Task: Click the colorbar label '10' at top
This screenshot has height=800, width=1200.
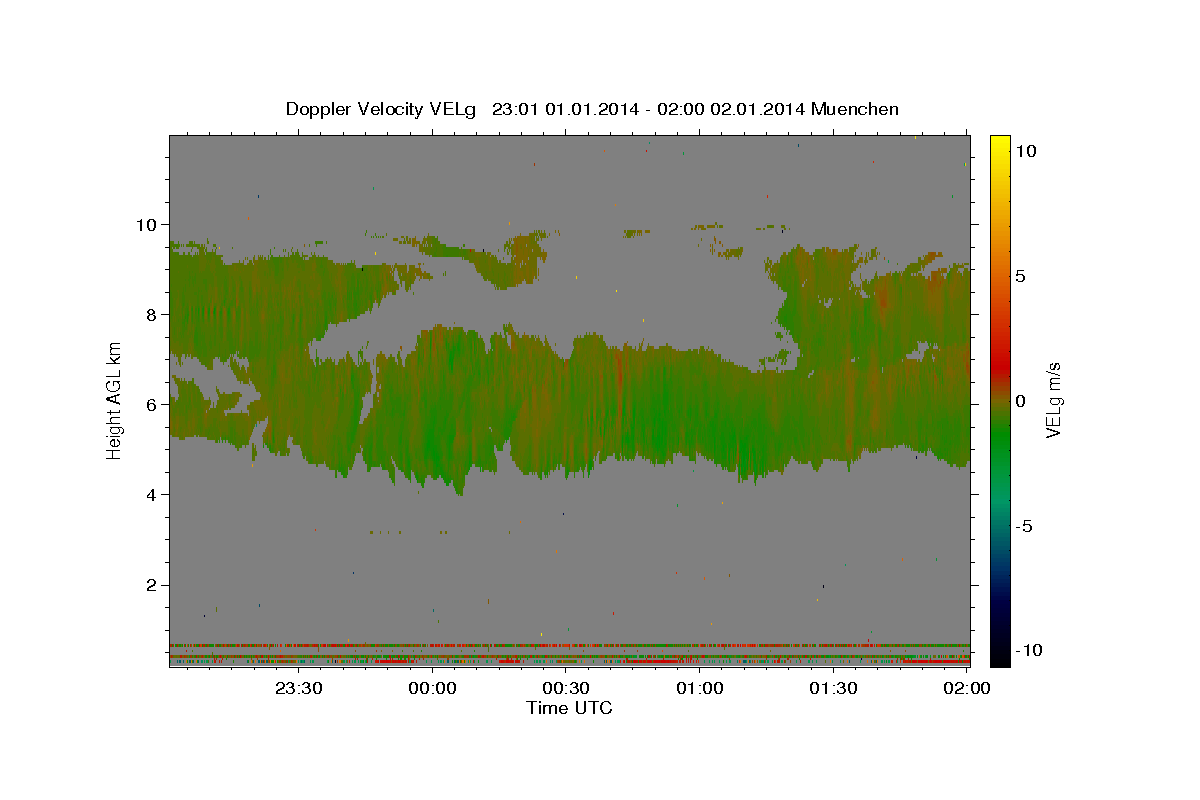Action: 1025,150
